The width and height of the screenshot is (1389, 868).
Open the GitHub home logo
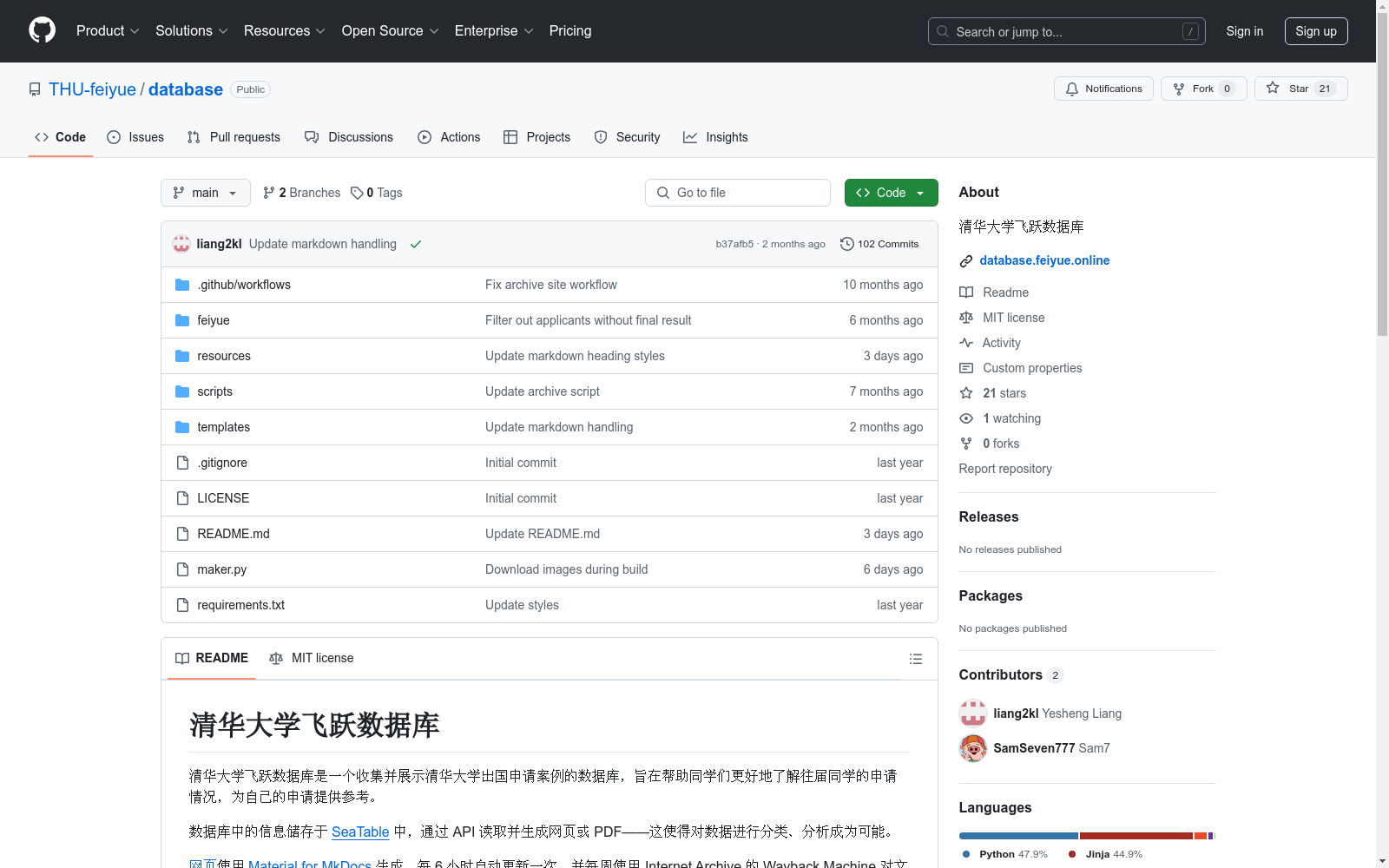click(x=42, y=30)
